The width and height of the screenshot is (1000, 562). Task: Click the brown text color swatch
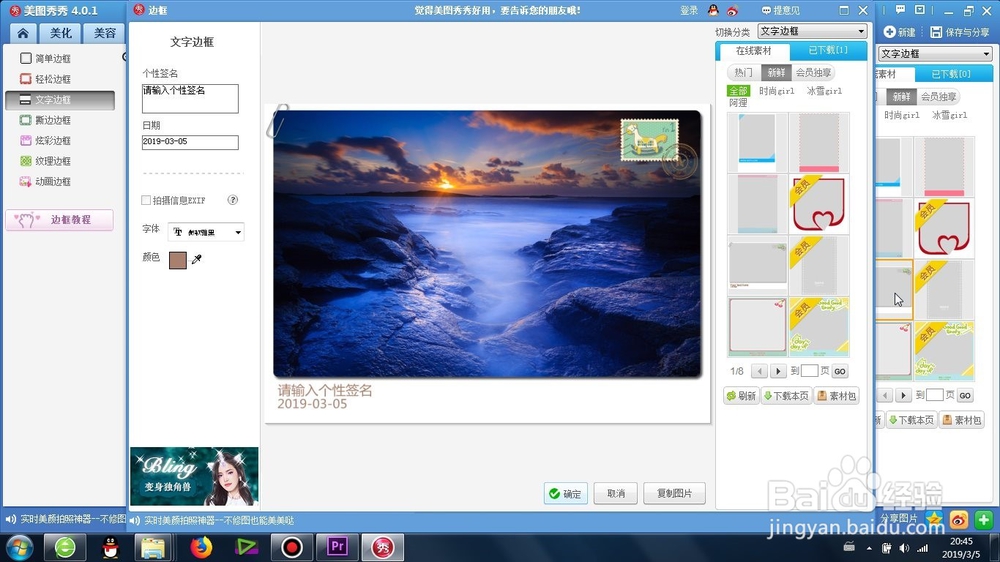coord(178,260)
